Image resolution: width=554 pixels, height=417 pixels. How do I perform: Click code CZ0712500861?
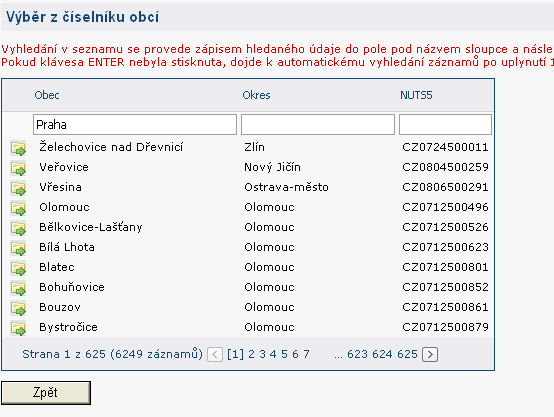(x=445, y=307)
